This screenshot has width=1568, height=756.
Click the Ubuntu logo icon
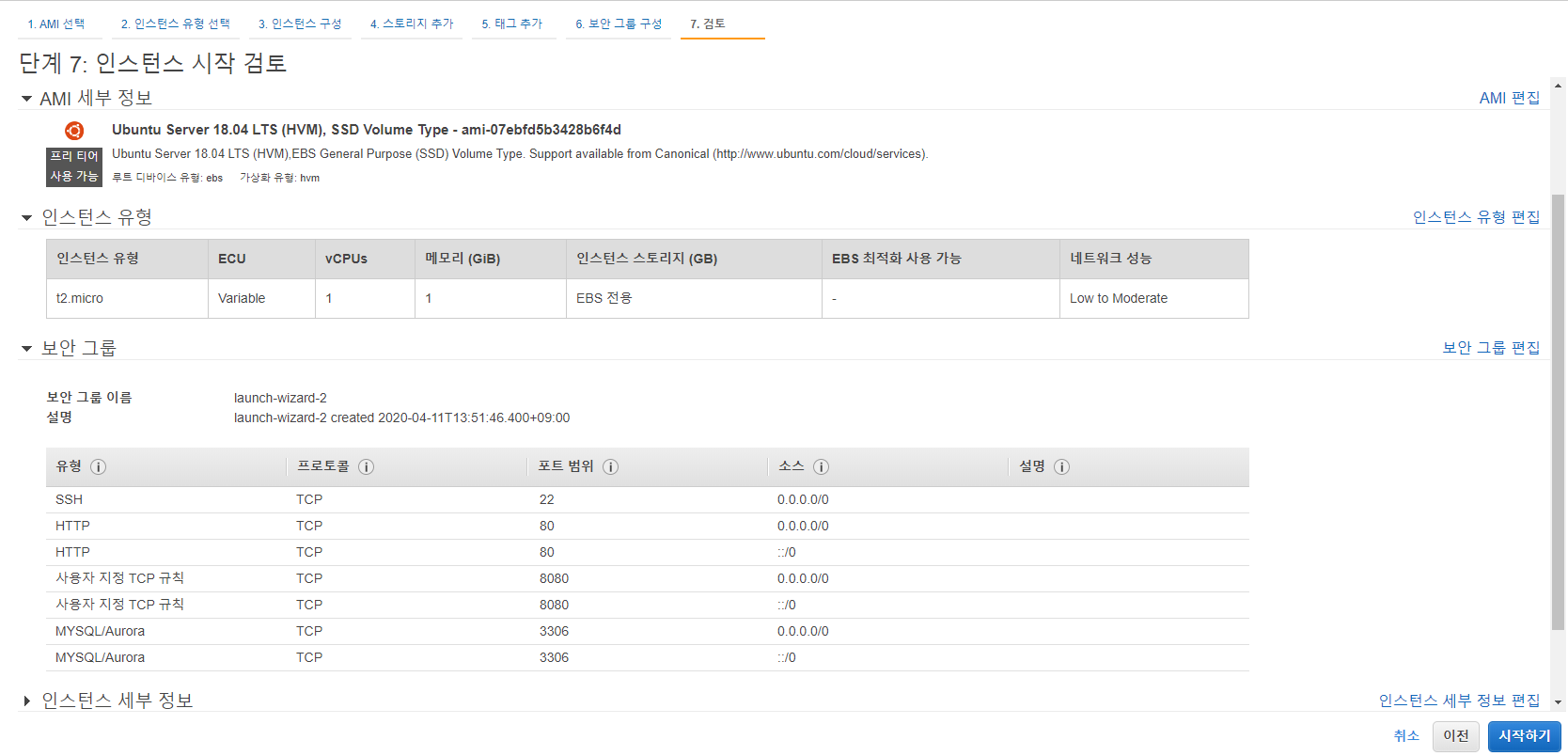point(74,131)
